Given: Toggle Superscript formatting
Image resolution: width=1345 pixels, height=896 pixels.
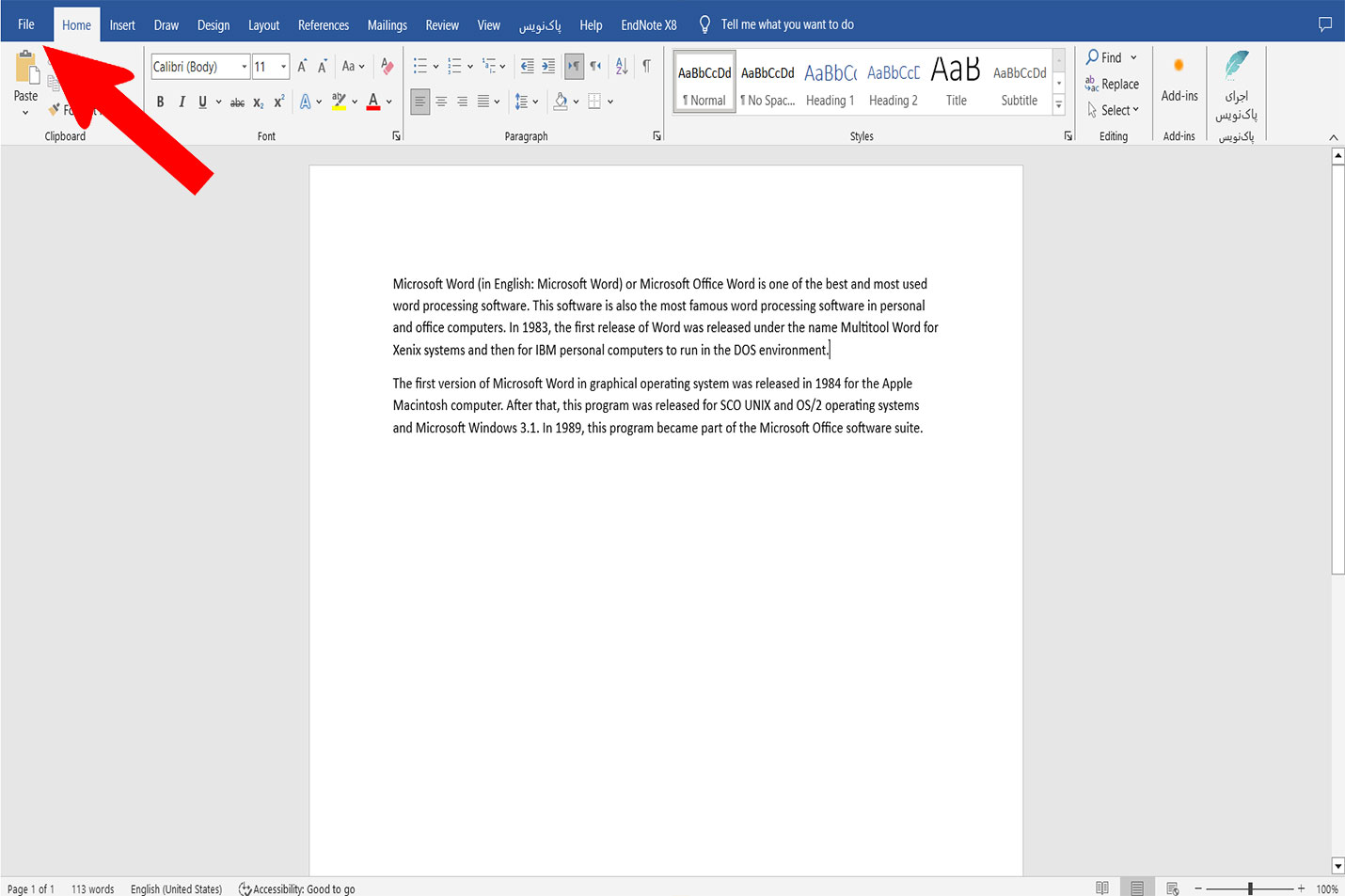Looking at the screenshot, I should coord(279,102).
